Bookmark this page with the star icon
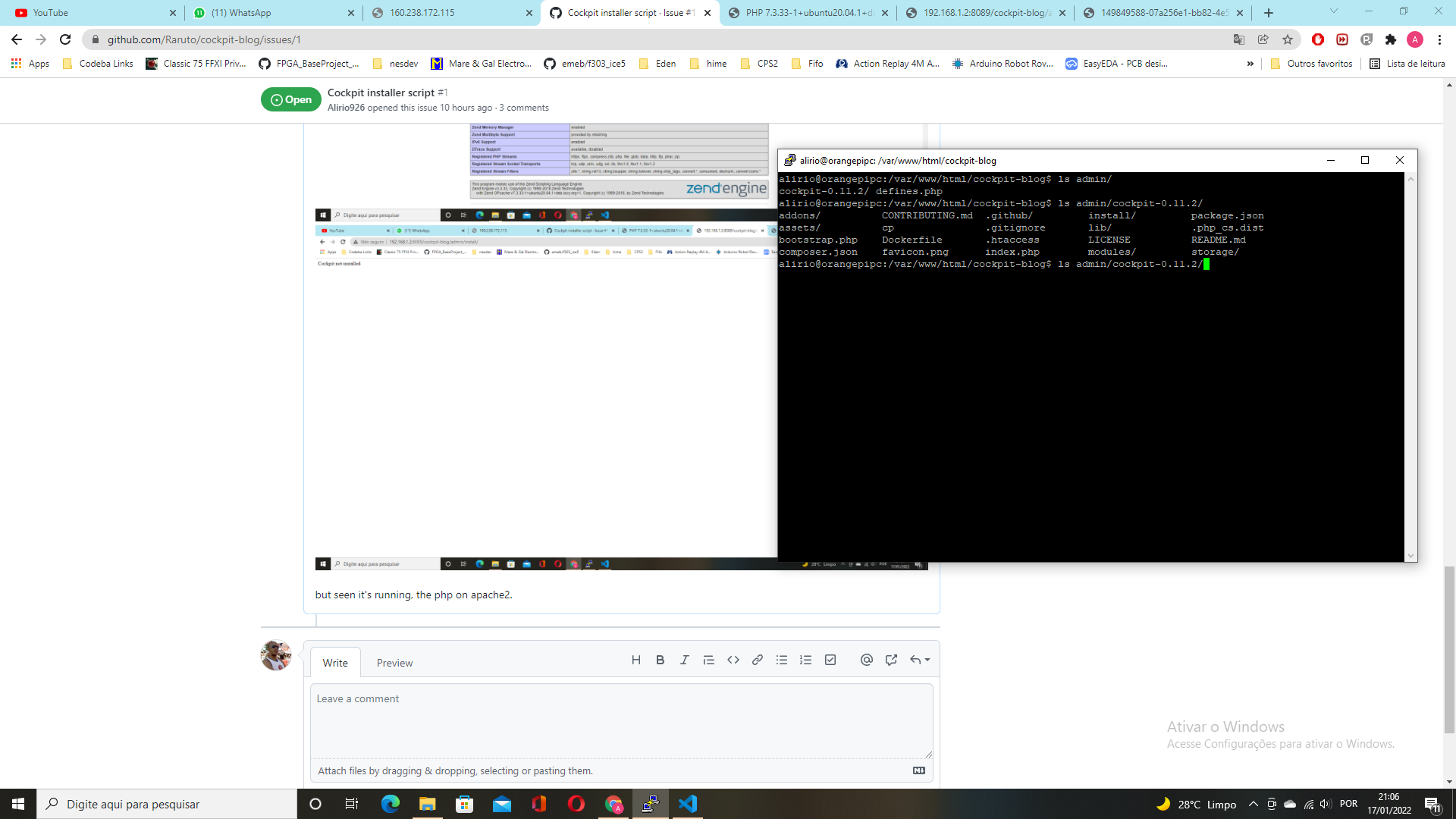This screenshot has width=1456, height=819. click(x=1288, y=39)
